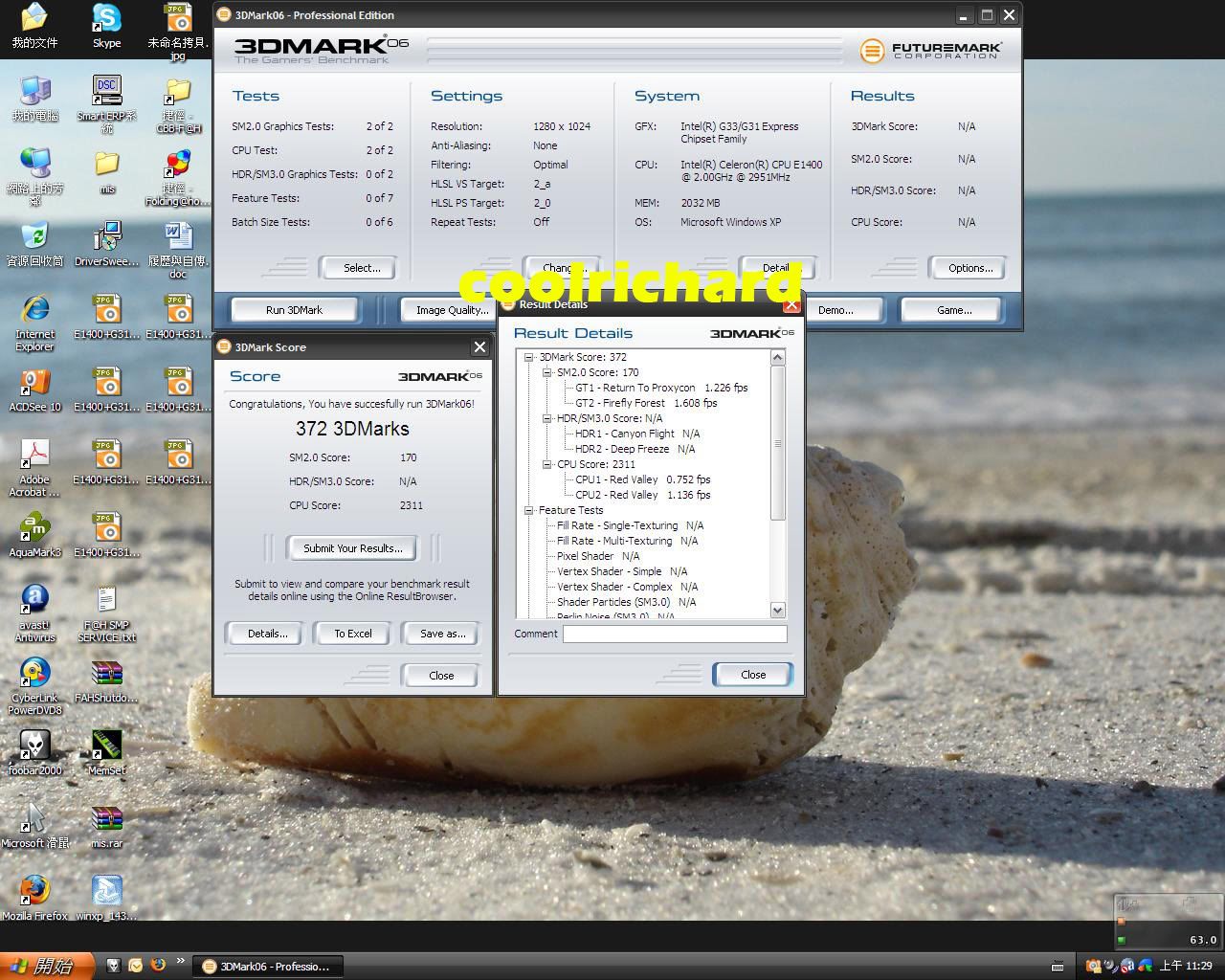Open the Image Quality settings button
Viewport: 1225px width, 980px height.
452,310
